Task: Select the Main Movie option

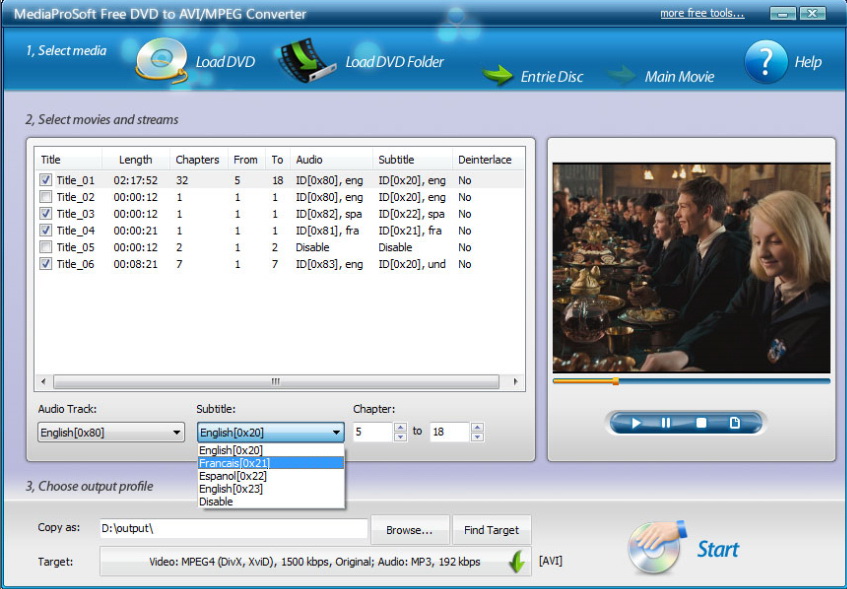Action: pos(680,77)
